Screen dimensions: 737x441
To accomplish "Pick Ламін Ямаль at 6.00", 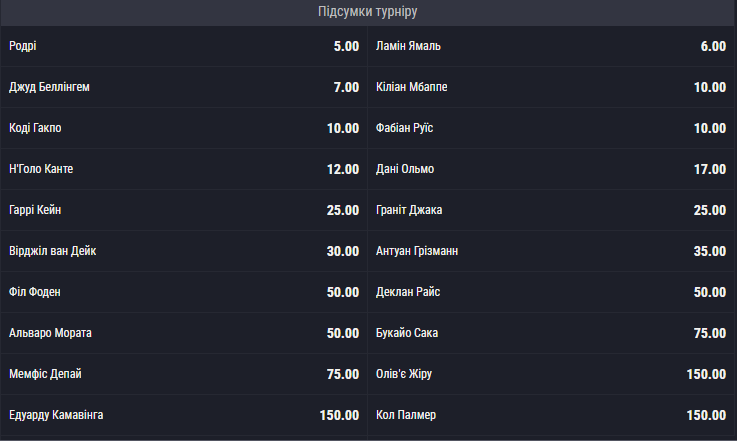I will [x=551, y=46].
